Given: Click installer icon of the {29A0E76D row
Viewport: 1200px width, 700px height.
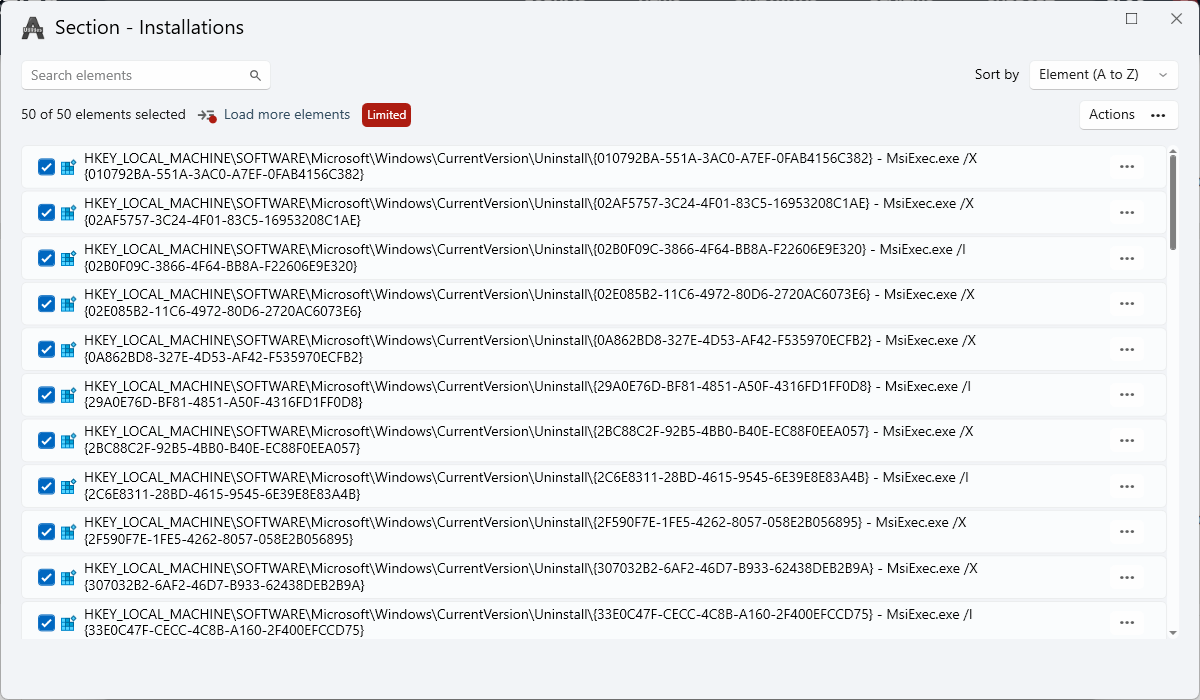Looking at the screenshot, I should click(69, 395).
